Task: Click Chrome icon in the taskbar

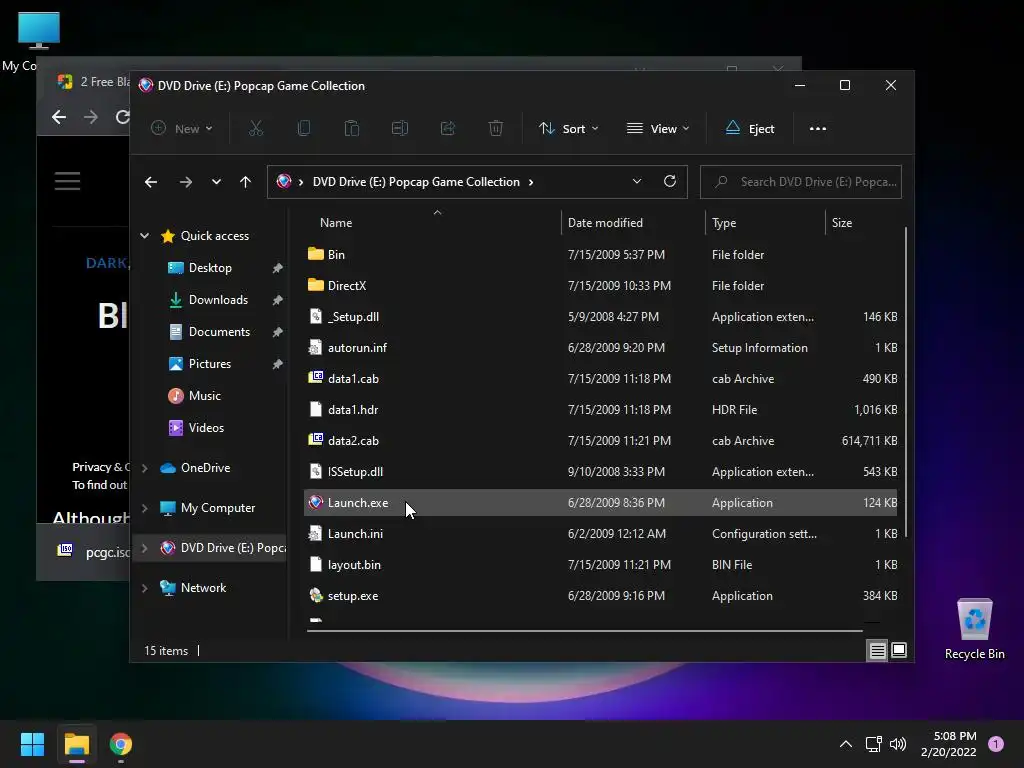Action: point(121,744)
